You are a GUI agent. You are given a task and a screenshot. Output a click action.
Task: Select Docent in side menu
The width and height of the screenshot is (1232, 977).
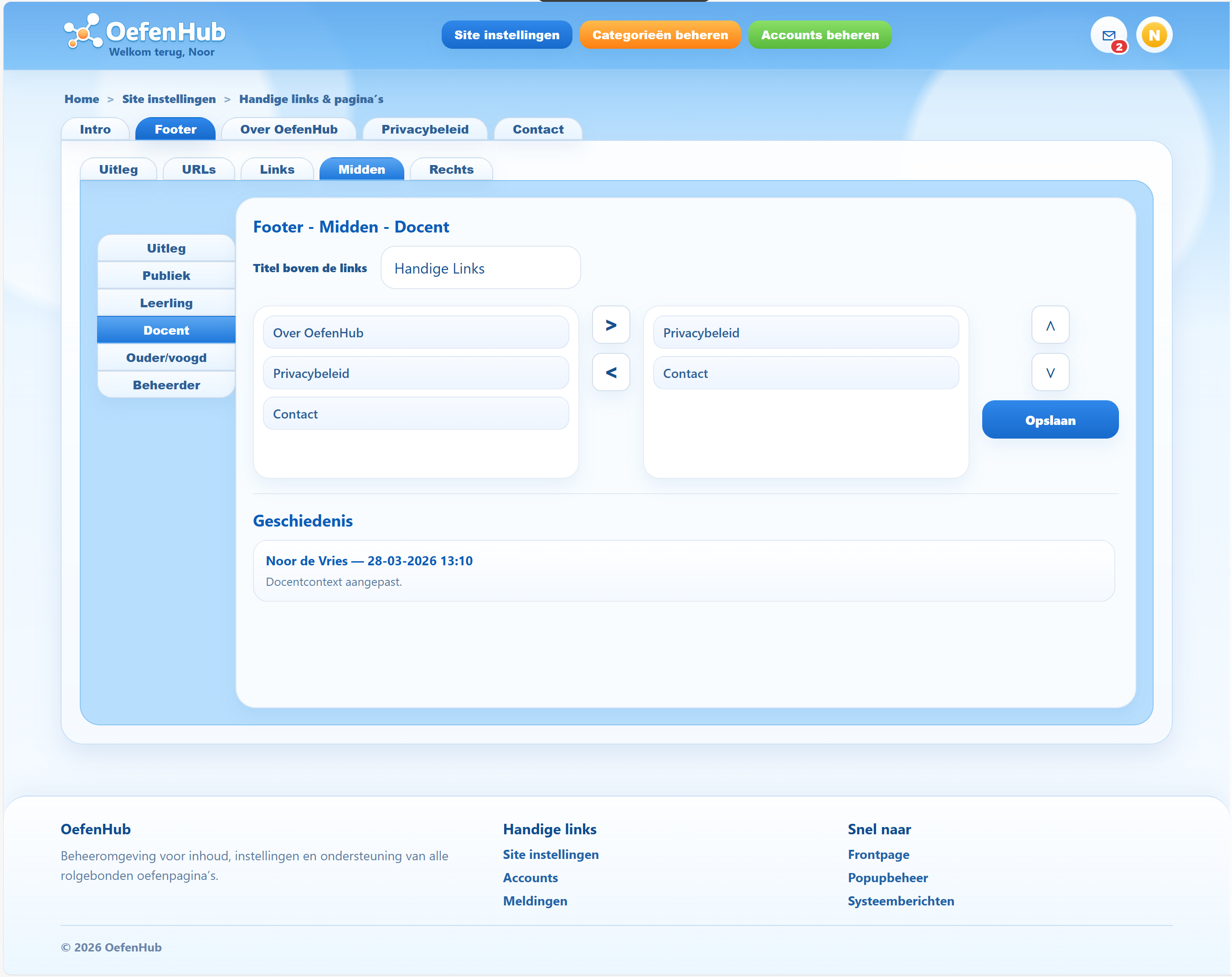166,331
